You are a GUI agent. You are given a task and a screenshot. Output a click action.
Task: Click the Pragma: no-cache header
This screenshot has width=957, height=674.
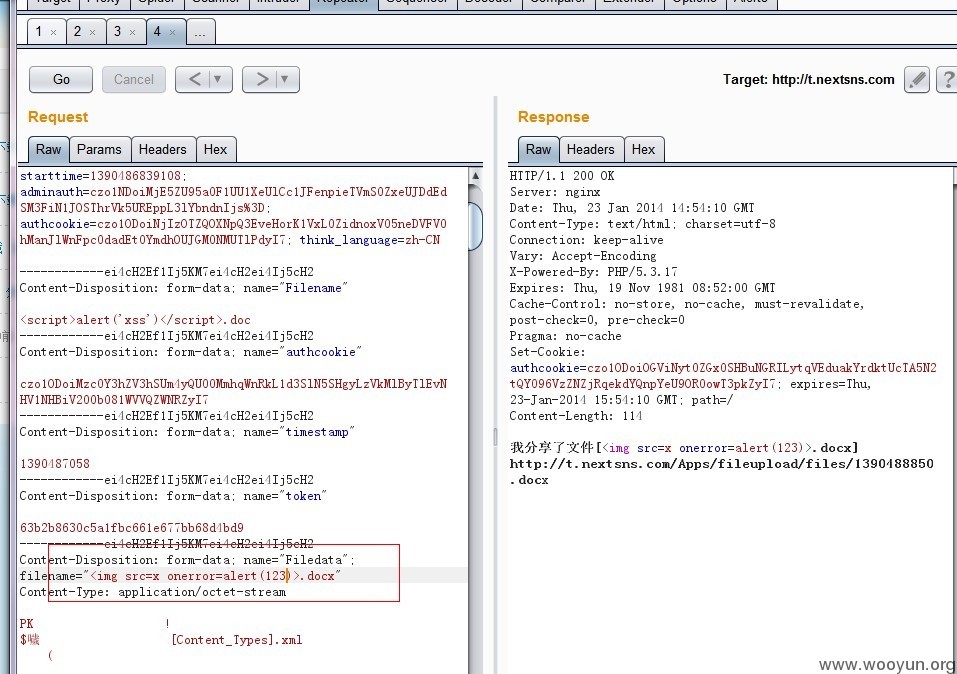click(x=565, y=336)
